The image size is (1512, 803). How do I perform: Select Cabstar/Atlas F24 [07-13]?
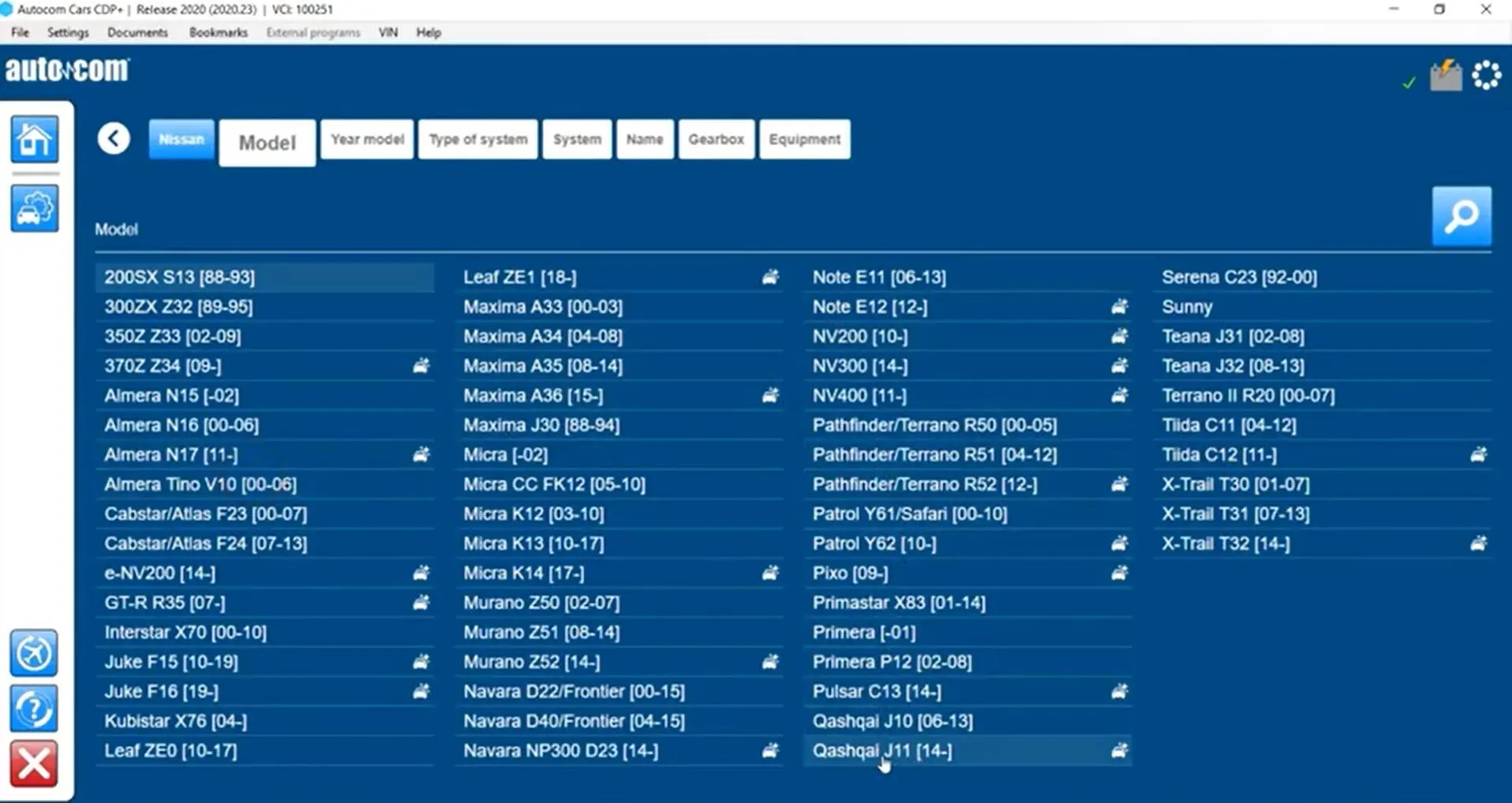265,543
